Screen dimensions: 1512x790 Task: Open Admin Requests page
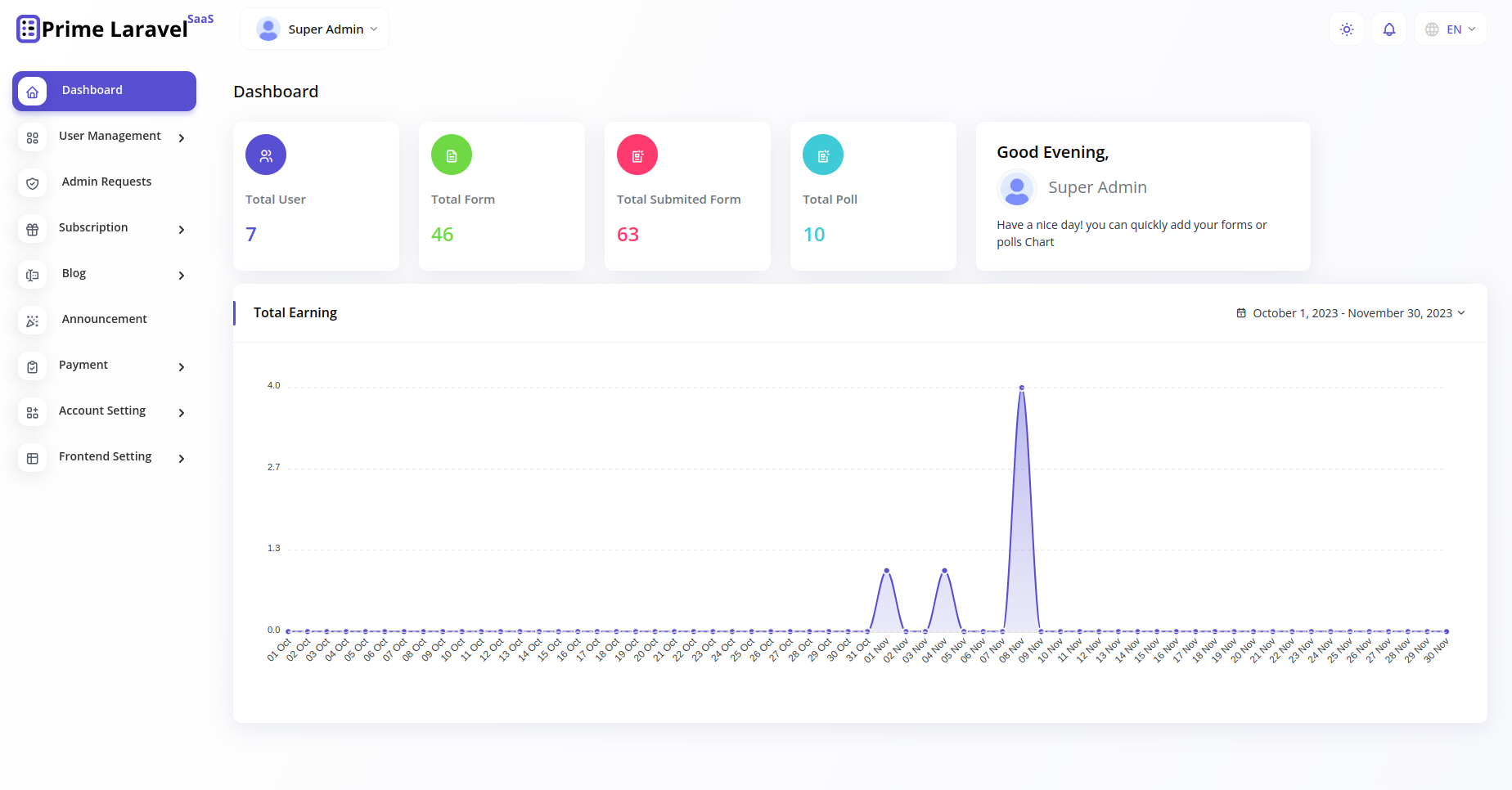pyautogui.click(x=106, y=182)
